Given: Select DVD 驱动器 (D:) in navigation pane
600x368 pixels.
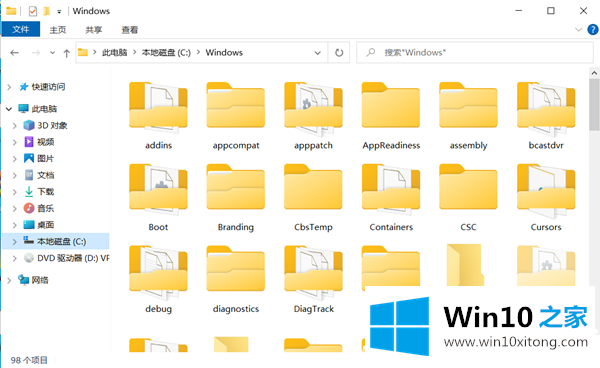Looking at the screenshot, I should 73,258.
